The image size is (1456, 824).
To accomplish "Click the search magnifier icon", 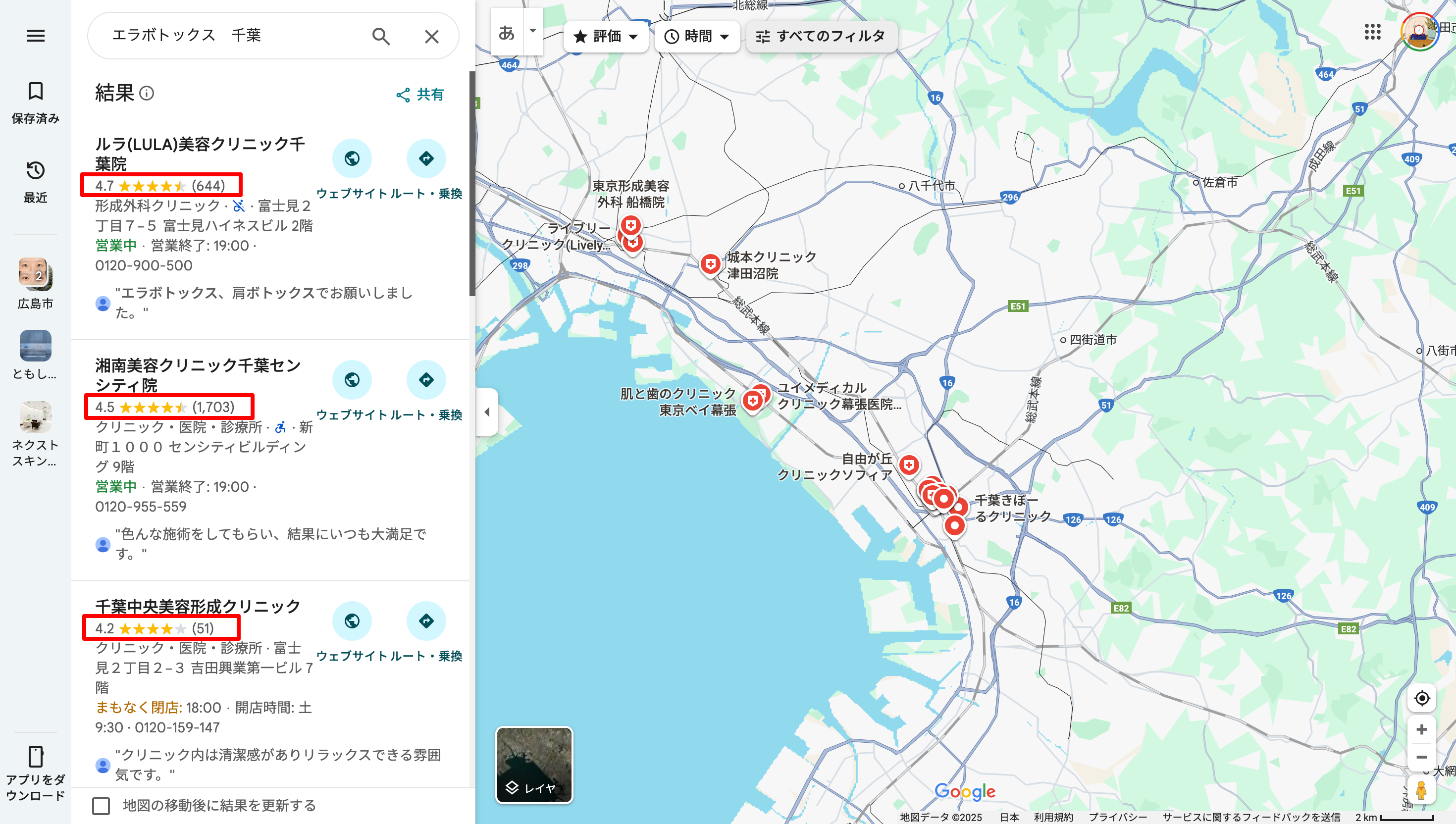I will (381, 36).
